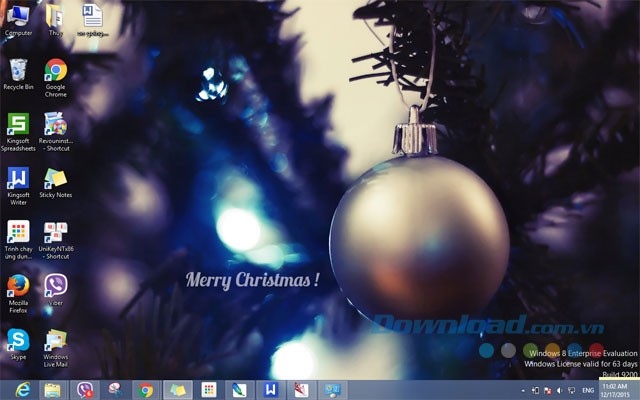
Task: Switch to Chrome in the taskbar
Action: (x=146, y=390)
